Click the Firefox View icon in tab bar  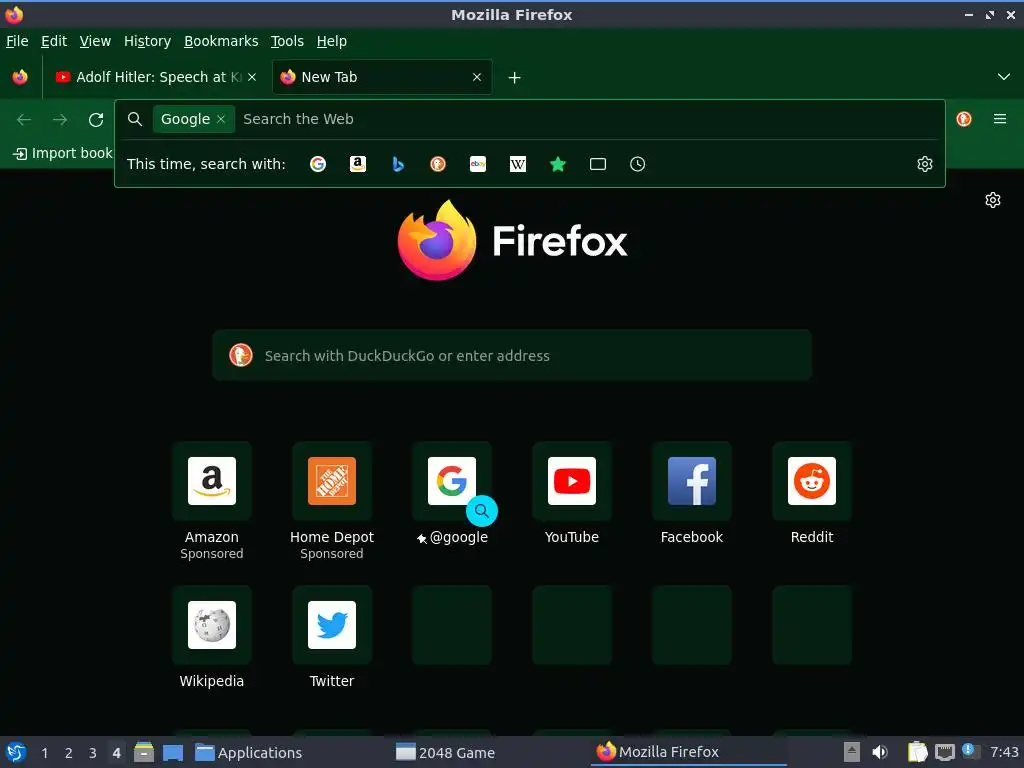[20, 77]
